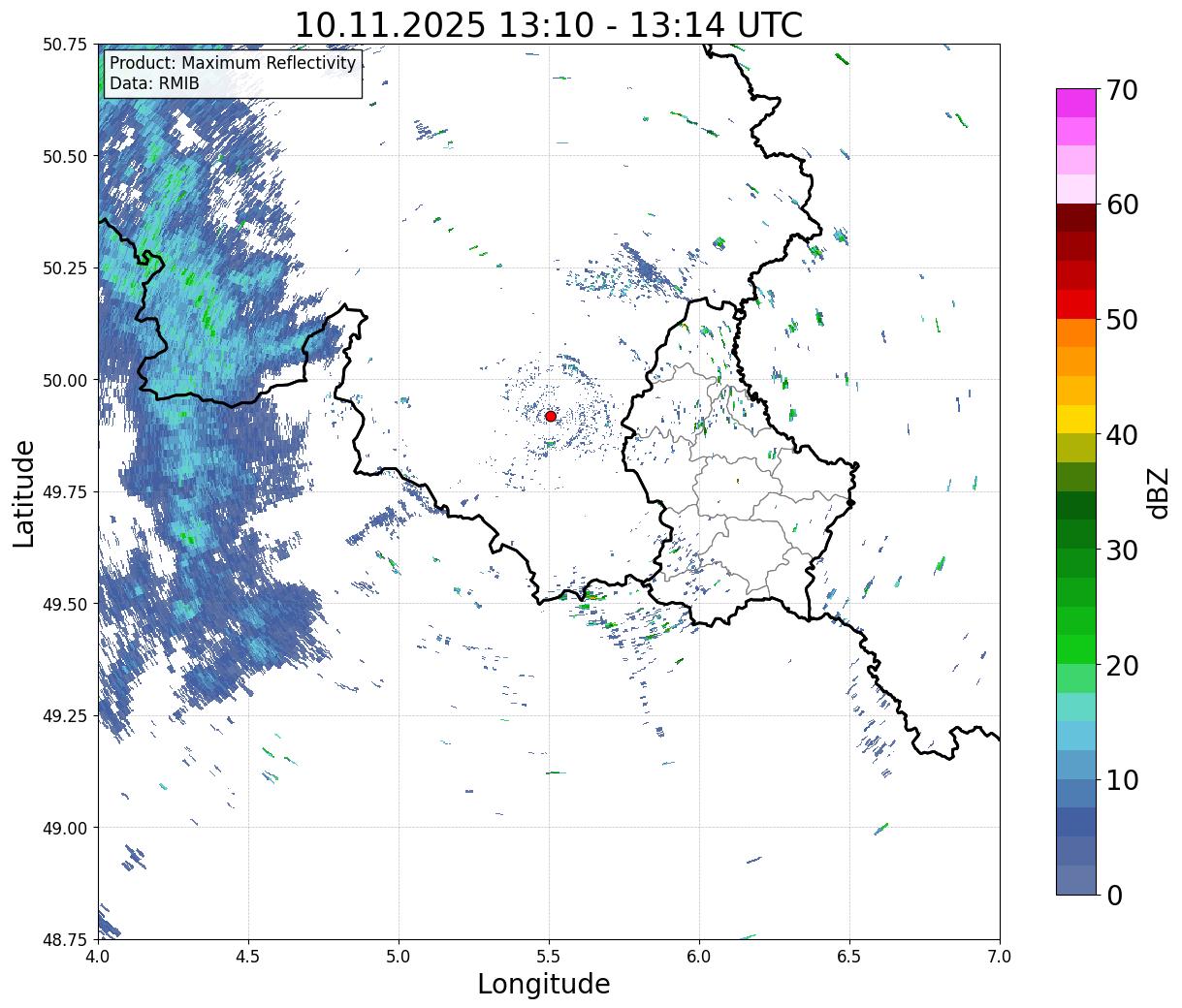Click the colorbar tick label 60
This screenshot has height=1008, width=1182.
pyautogui.click(x=1121, y=205)
